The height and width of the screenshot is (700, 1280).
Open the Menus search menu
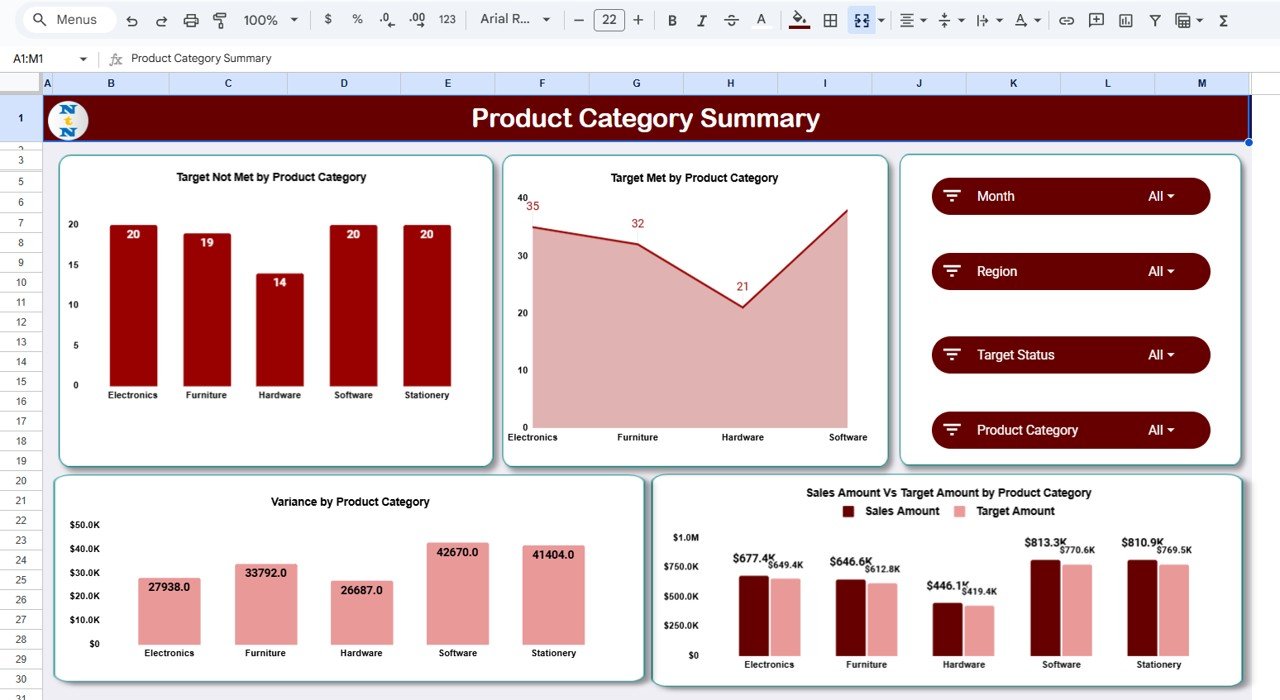(x=67, y=19)
